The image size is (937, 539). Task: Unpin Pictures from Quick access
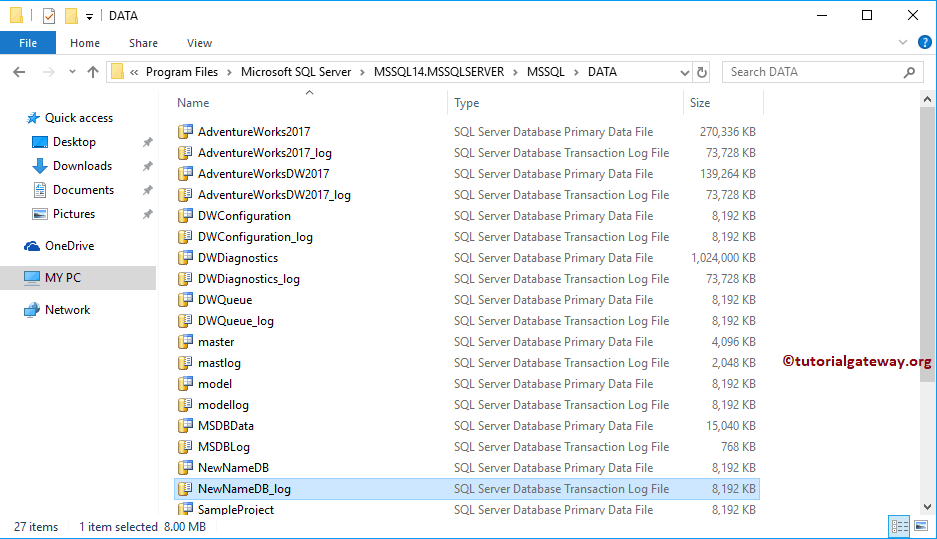[x=147, y=214]
